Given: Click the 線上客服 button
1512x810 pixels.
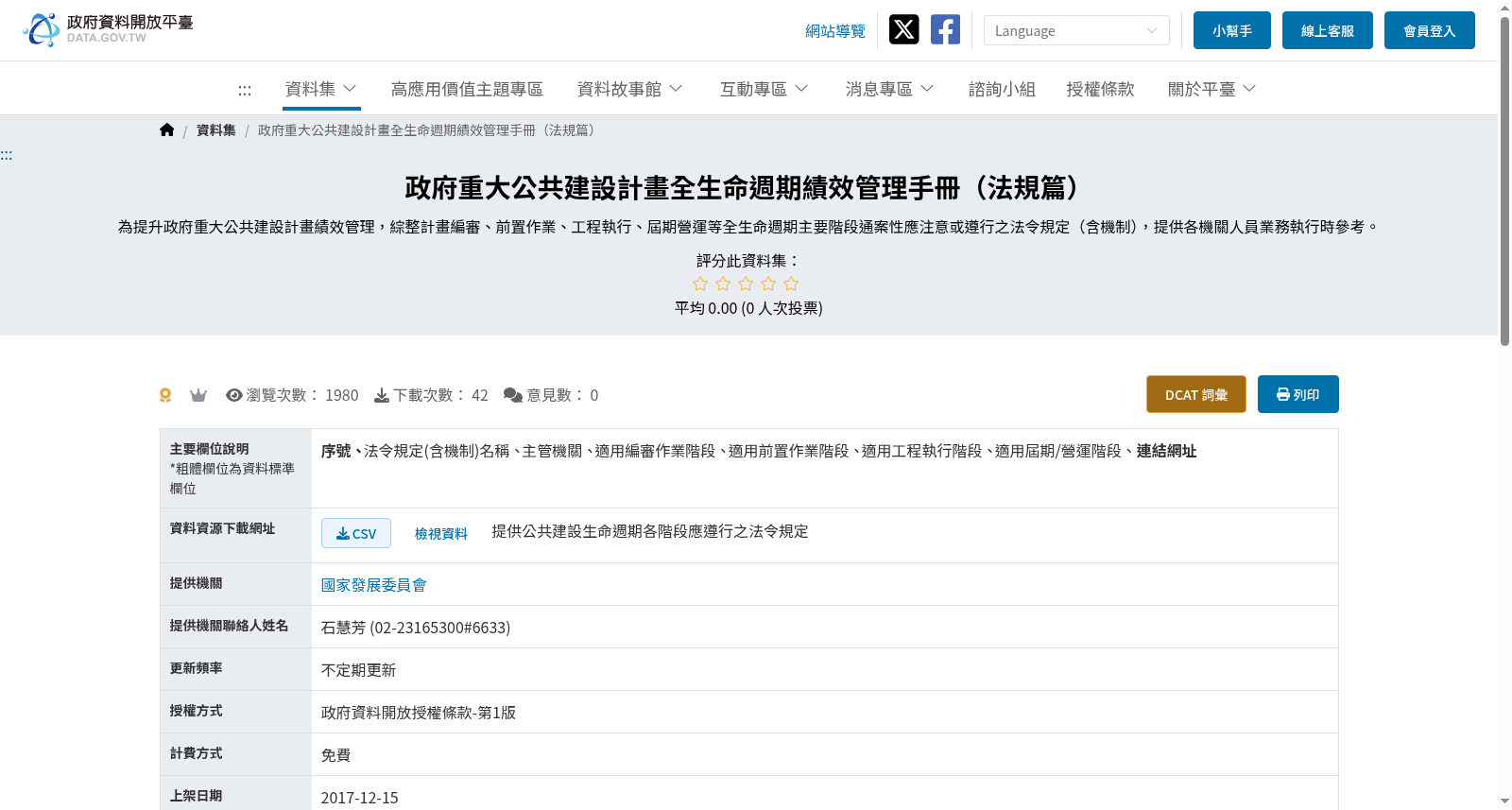Looking at the screenshot, I should click(x=1328, y=30).
